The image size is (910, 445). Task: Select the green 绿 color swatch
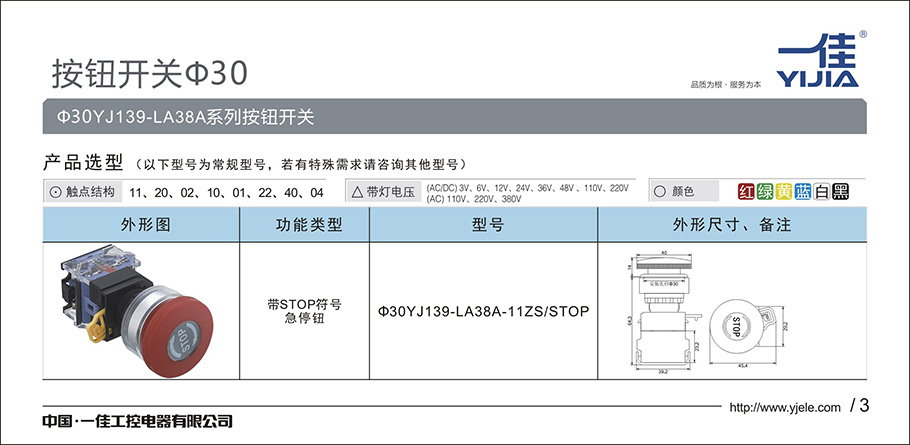point(764,191)
